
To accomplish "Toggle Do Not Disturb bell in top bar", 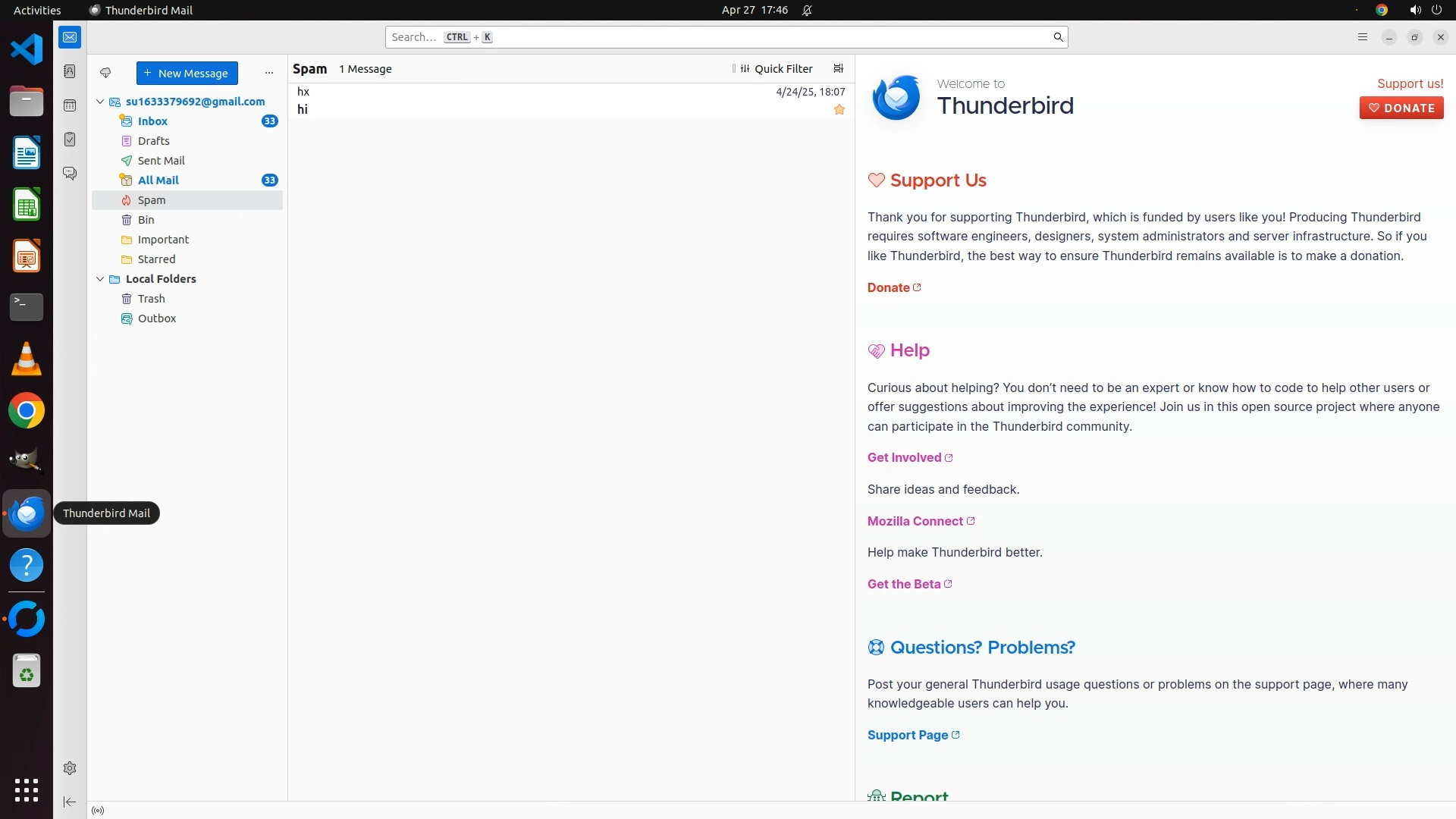I will pos(807,10).
